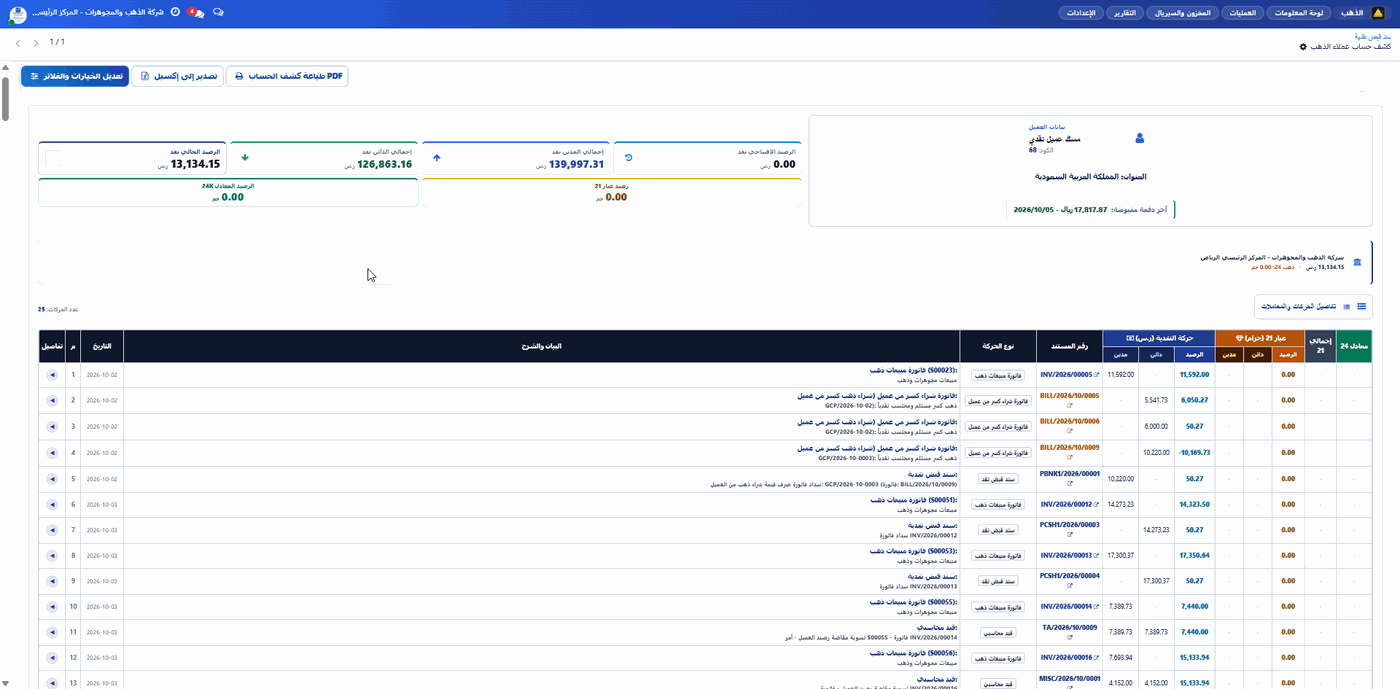The image size is (1400, 689).
Task: Click the سند قبض نقدية breadcrumb link
Action: (1373, 36)
